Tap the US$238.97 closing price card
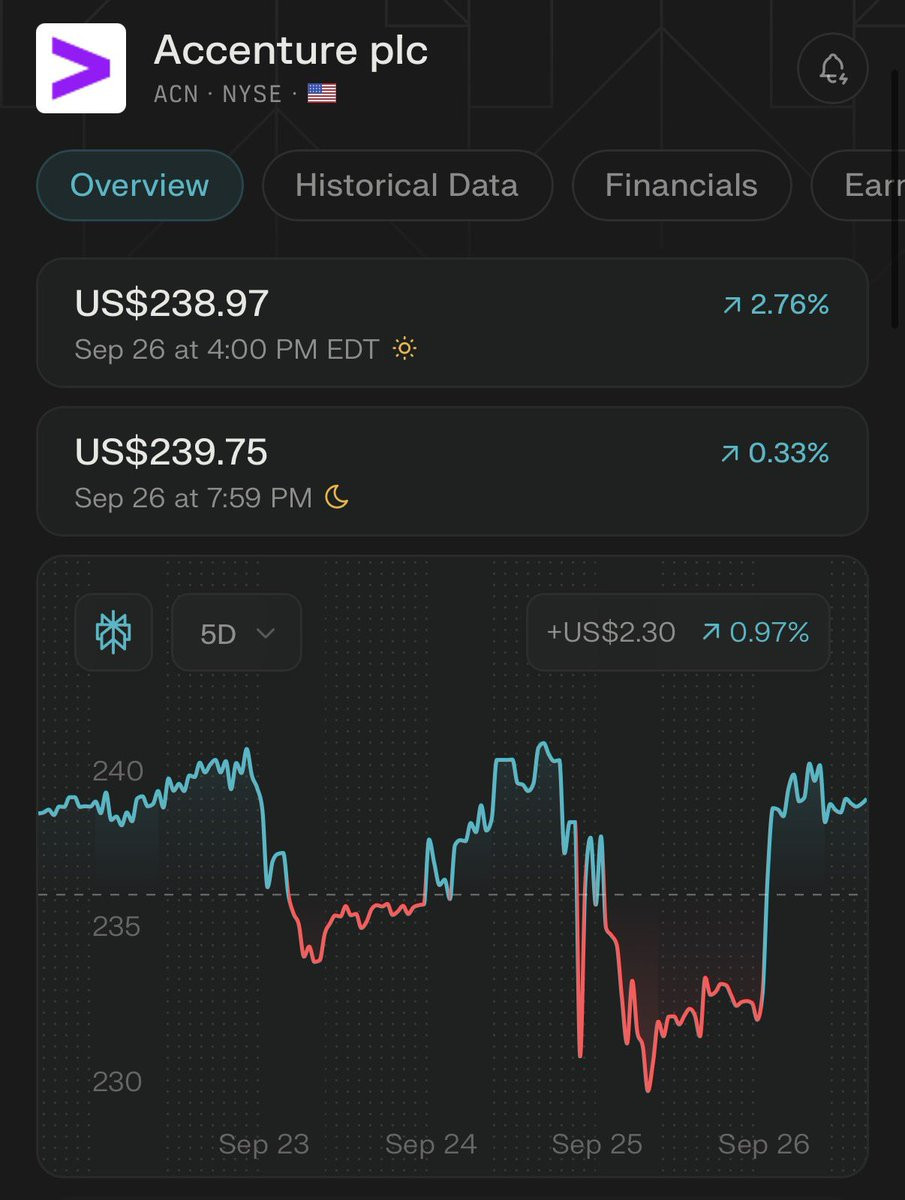 (x=452, y=323)
